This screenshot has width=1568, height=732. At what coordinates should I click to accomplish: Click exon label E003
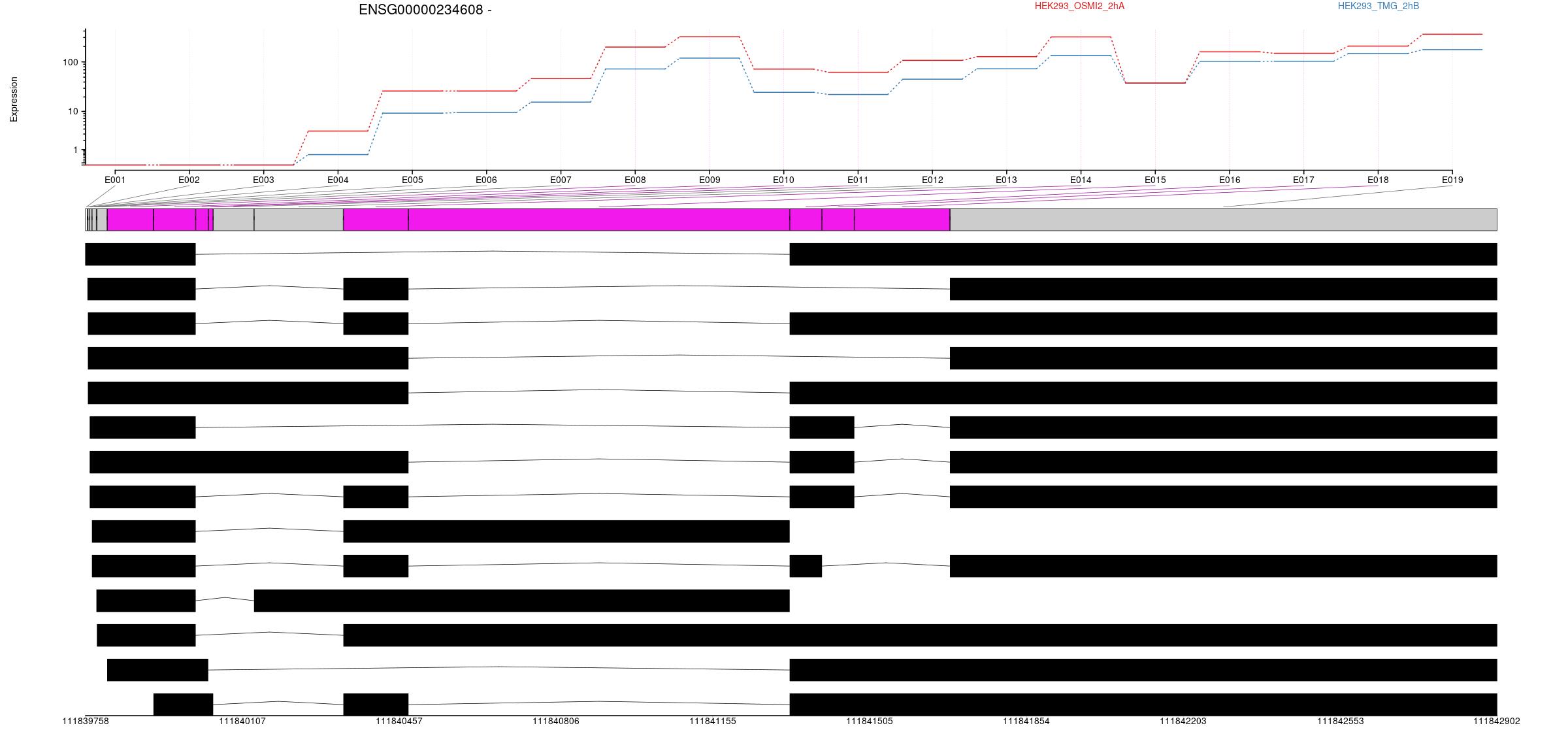(263, 180)
